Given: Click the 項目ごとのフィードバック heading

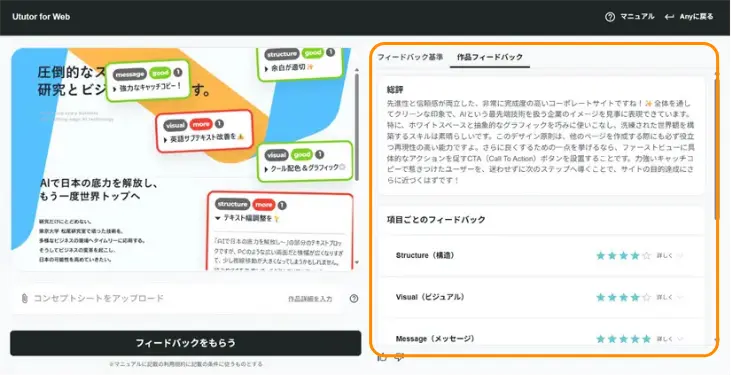Looking at the screenshot, I should (436, 220).
